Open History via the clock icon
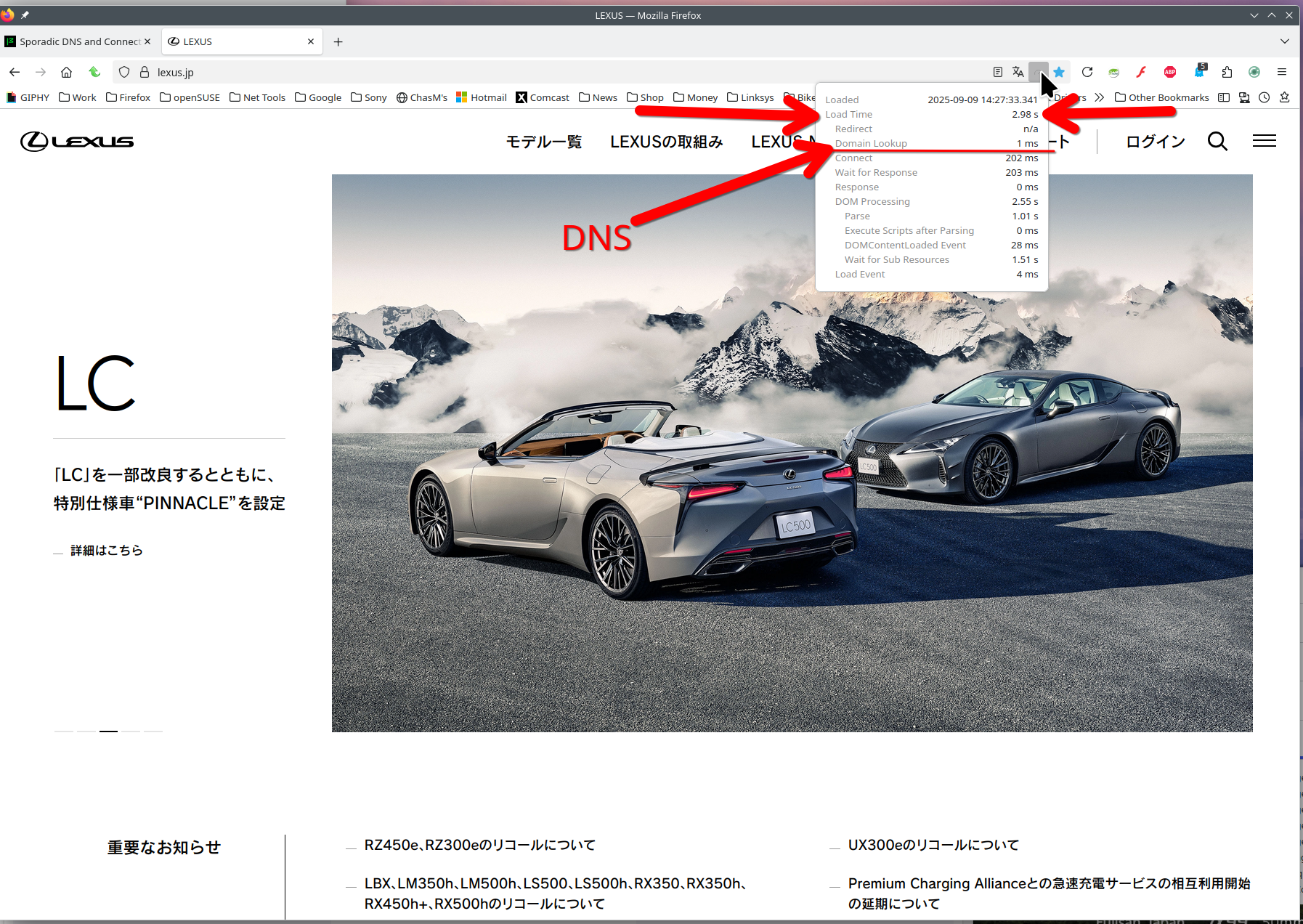1303x924 pixels. pos(1265,97)
